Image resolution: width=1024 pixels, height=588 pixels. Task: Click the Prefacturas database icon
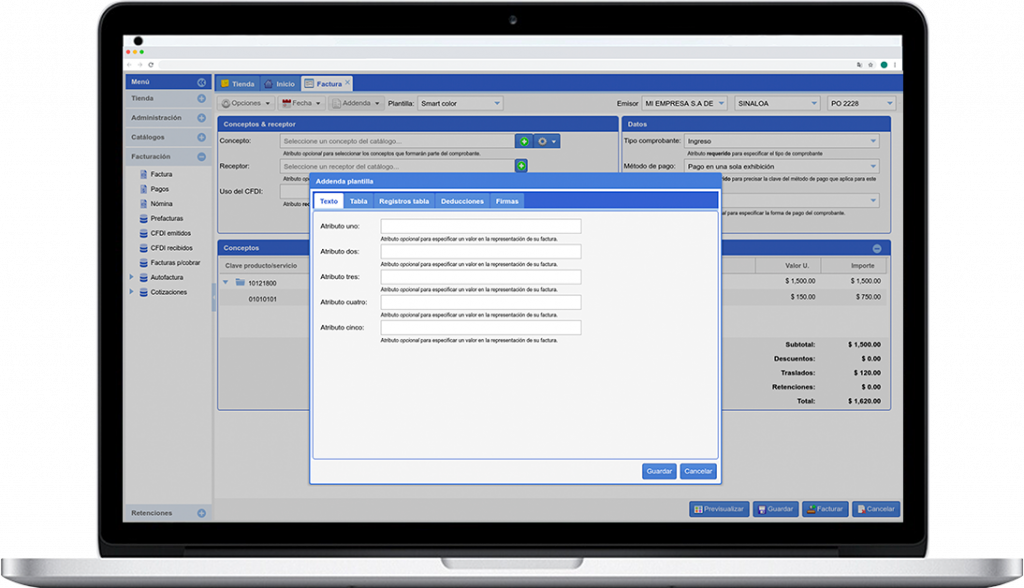[144, 218]
